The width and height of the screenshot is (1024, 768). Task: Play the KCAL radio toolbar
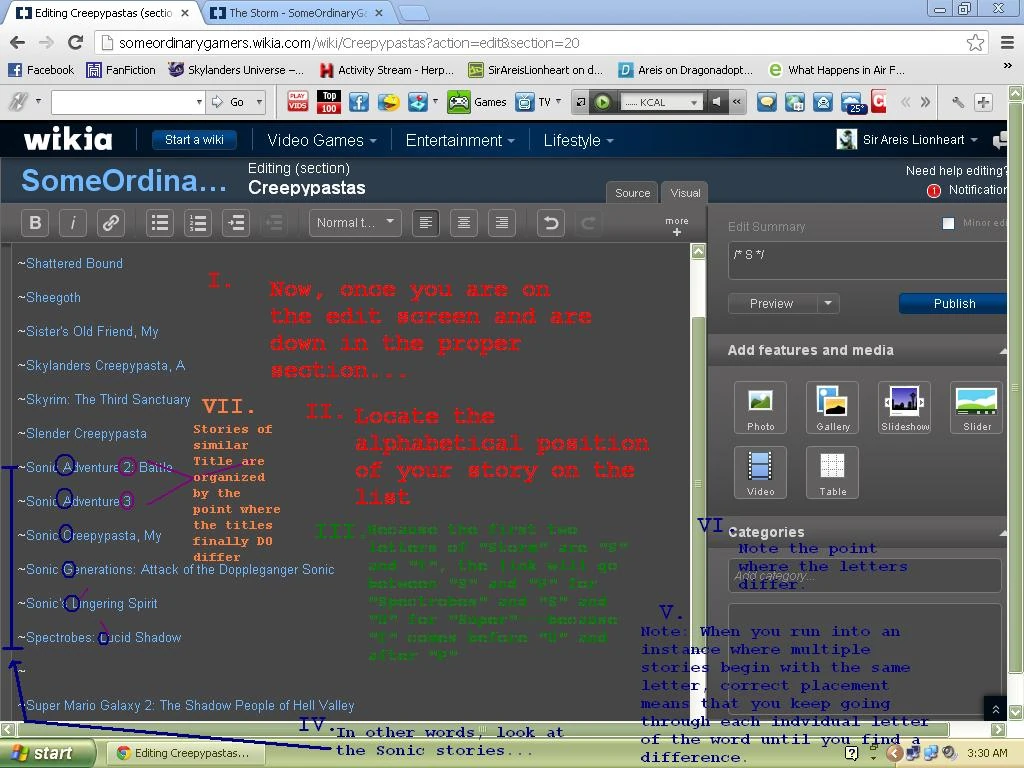point(603,102)
